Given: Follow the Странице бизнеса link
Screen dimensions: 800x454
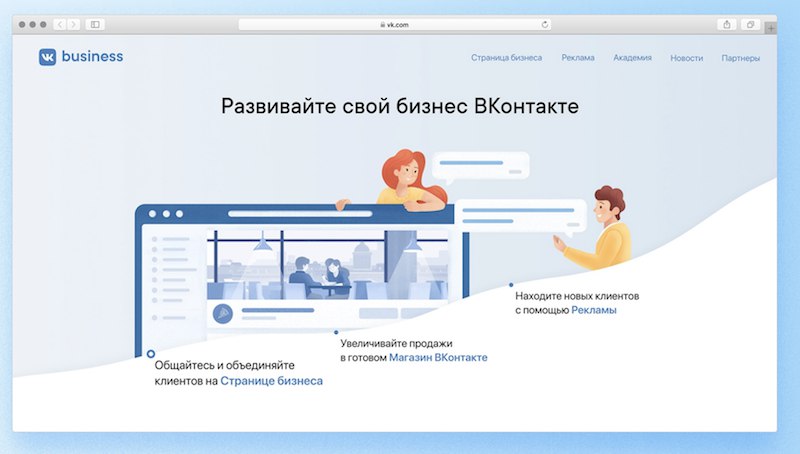Looking at the screenshot, I should tap(271, 381).
